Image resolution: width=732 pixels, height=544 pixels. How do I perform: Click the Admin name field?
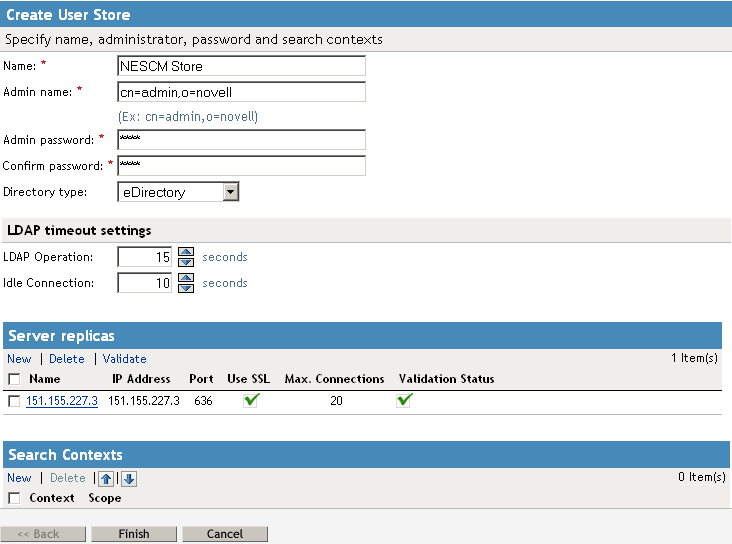241,92
